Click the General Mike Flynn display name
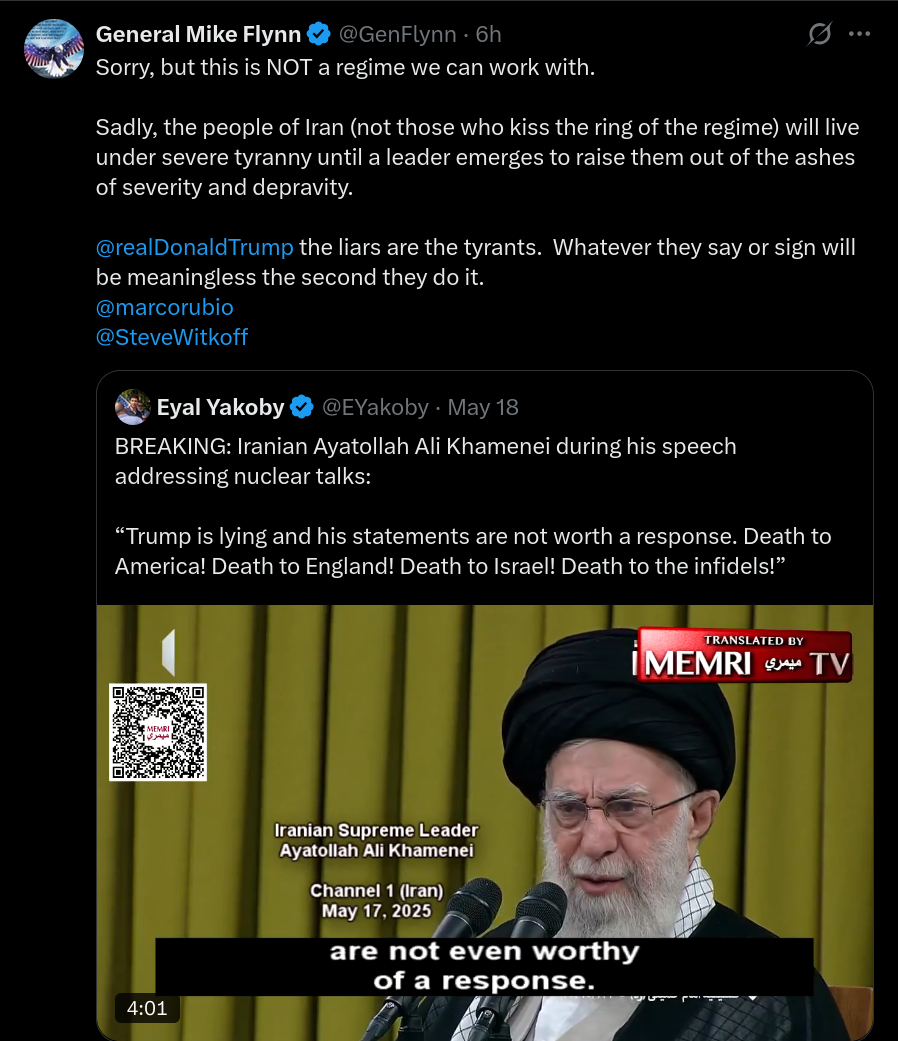The image size is (898, 1041). [198, 34]
